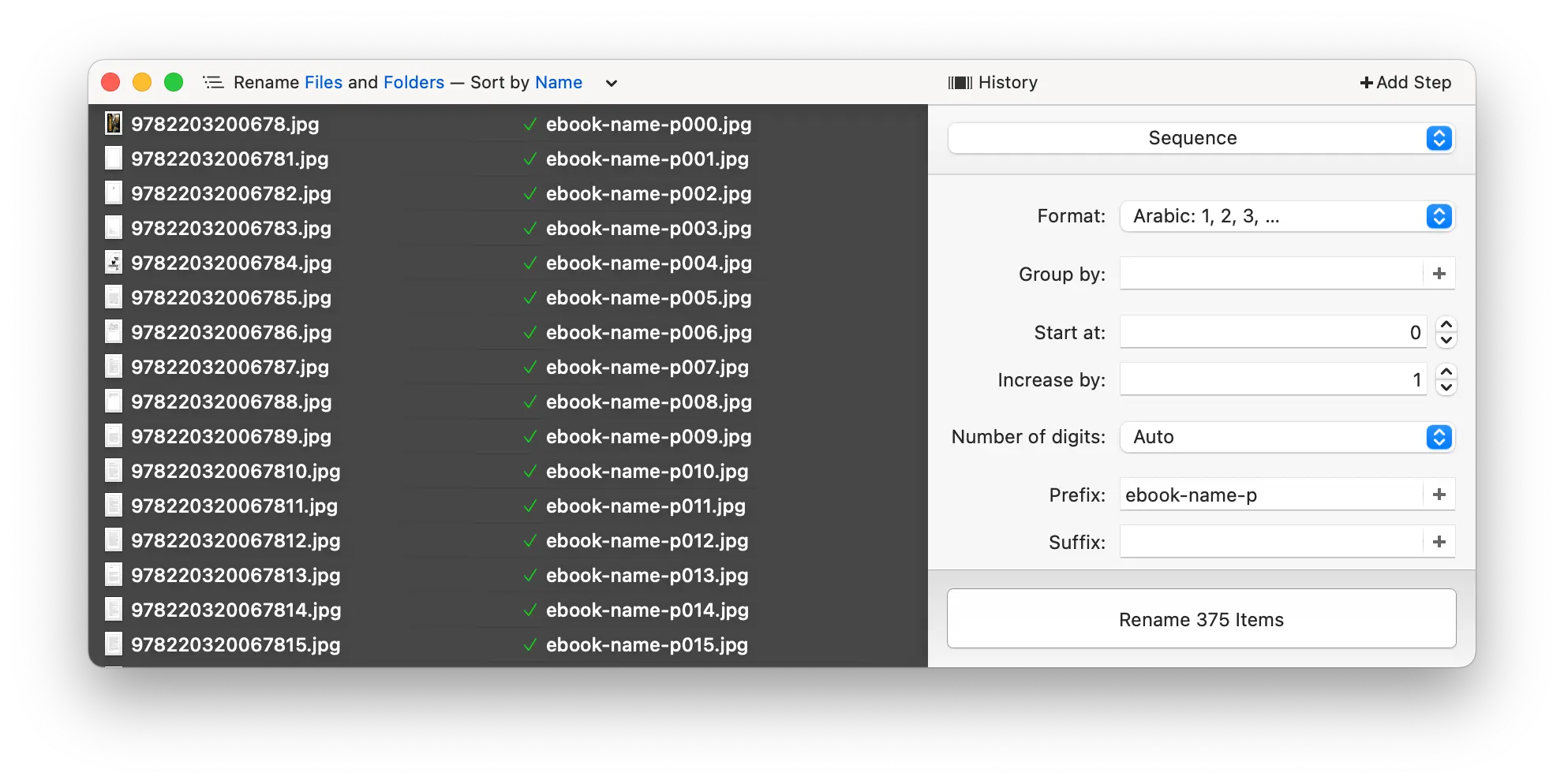Select file 97822032006789.jpg
Image resolution: width=1564 pixels, height=784 pixels.
click(231, 436)
